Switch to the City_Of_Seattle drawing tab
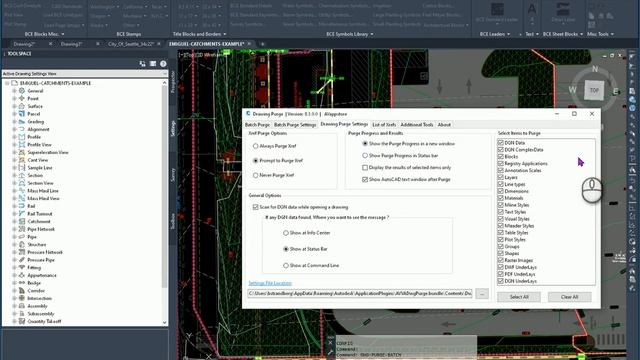 point(131,44)
